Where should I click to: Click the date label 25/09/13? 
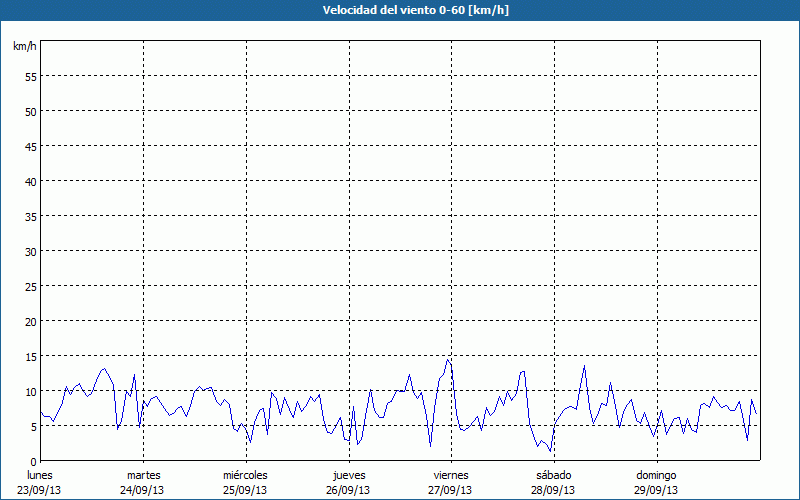[x=245, y=490]
